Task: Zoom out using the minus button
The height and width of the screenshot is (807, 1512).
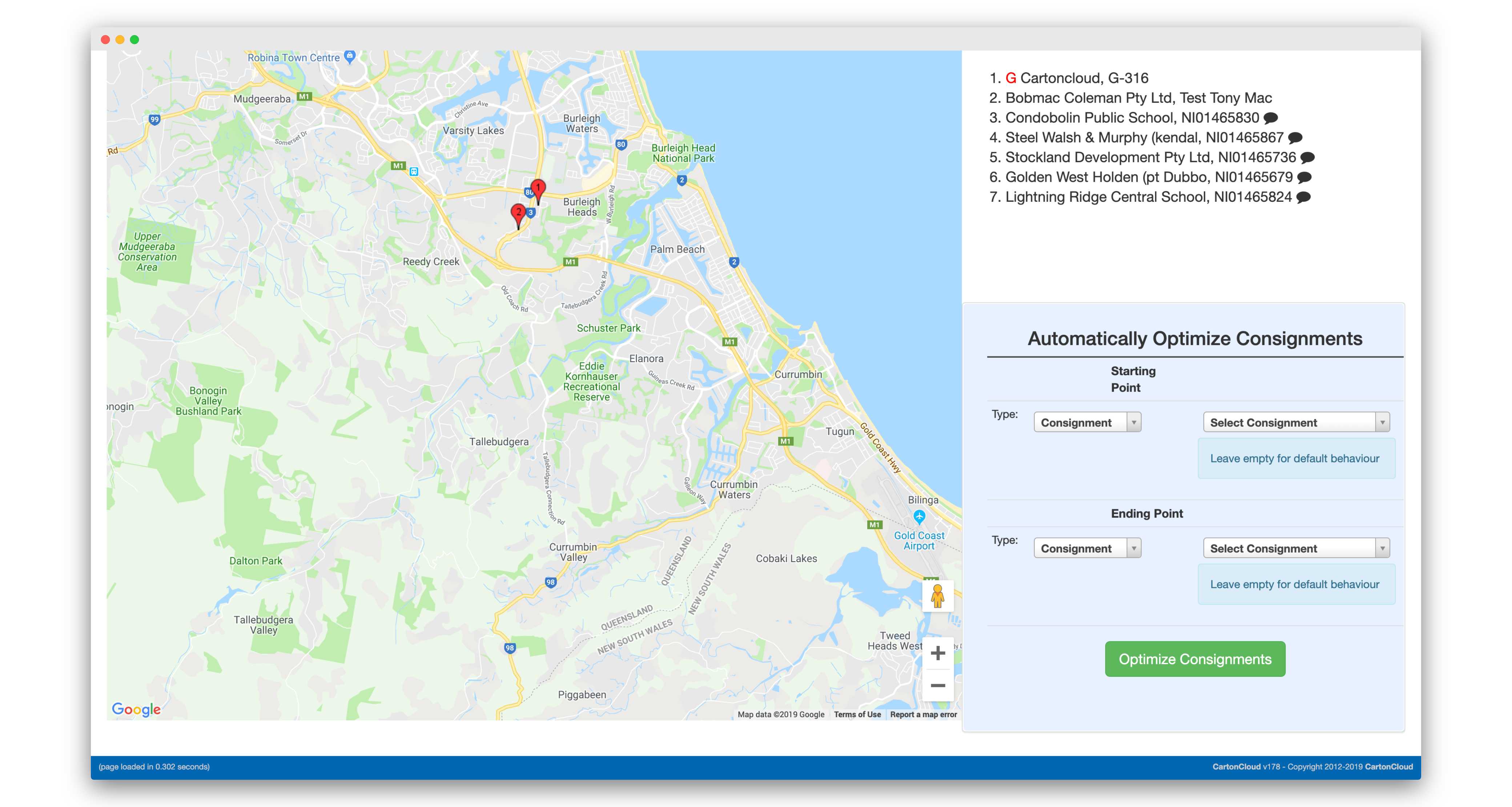Action: click(937, 685)
